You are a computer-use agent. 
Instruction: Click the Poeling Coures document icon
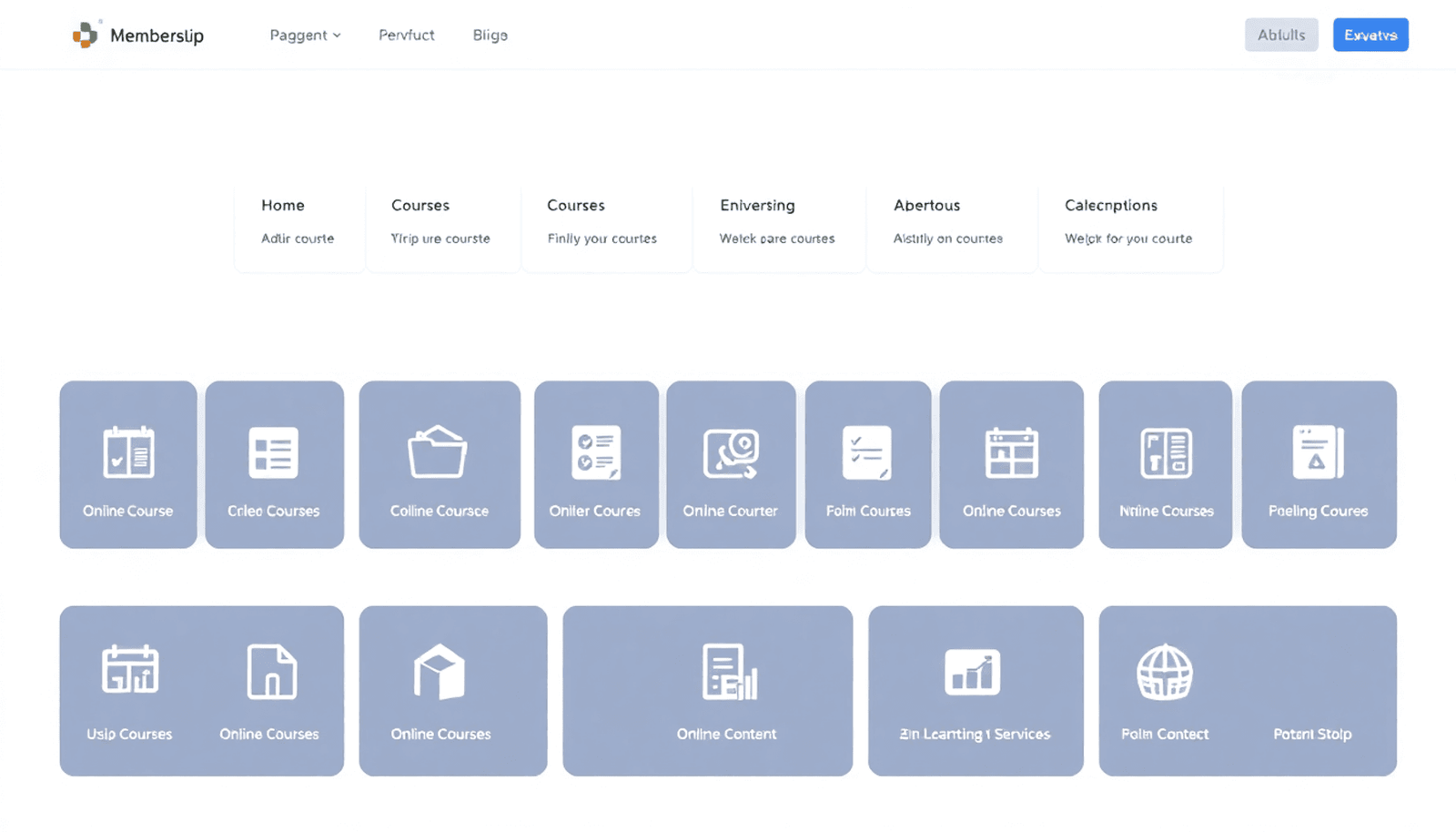1318,452
